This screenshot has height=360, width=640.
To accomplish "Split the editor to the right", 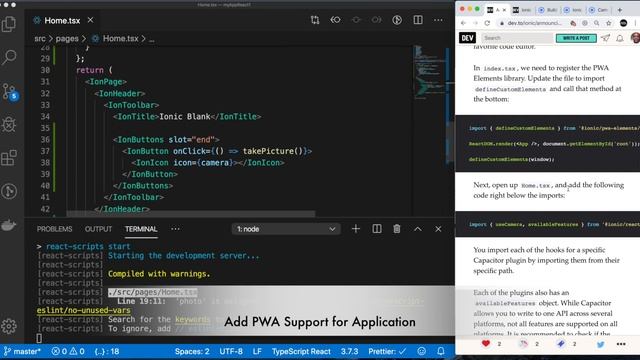I will click(x=418, y=20).
